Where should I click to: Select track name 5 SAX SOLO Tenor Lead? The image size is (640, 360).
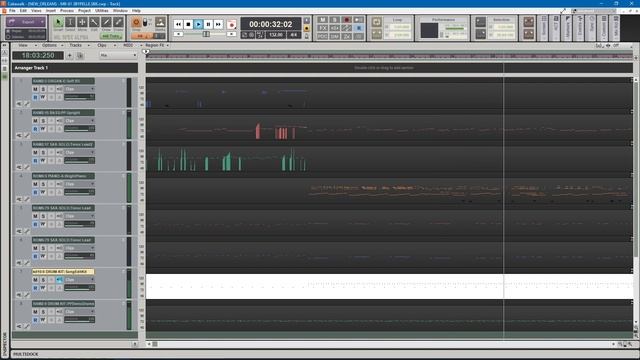(x=63, y=208)
